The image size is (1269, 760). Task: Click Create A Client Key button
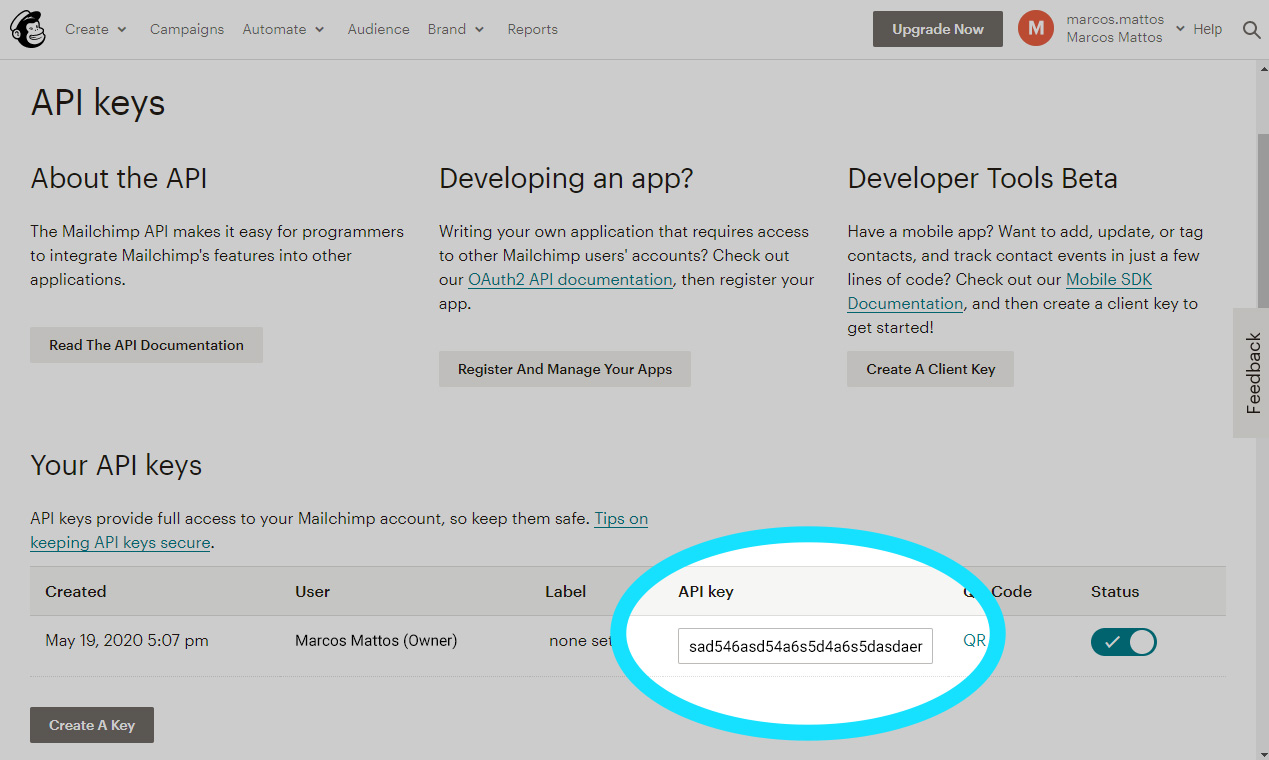point(931,369)
